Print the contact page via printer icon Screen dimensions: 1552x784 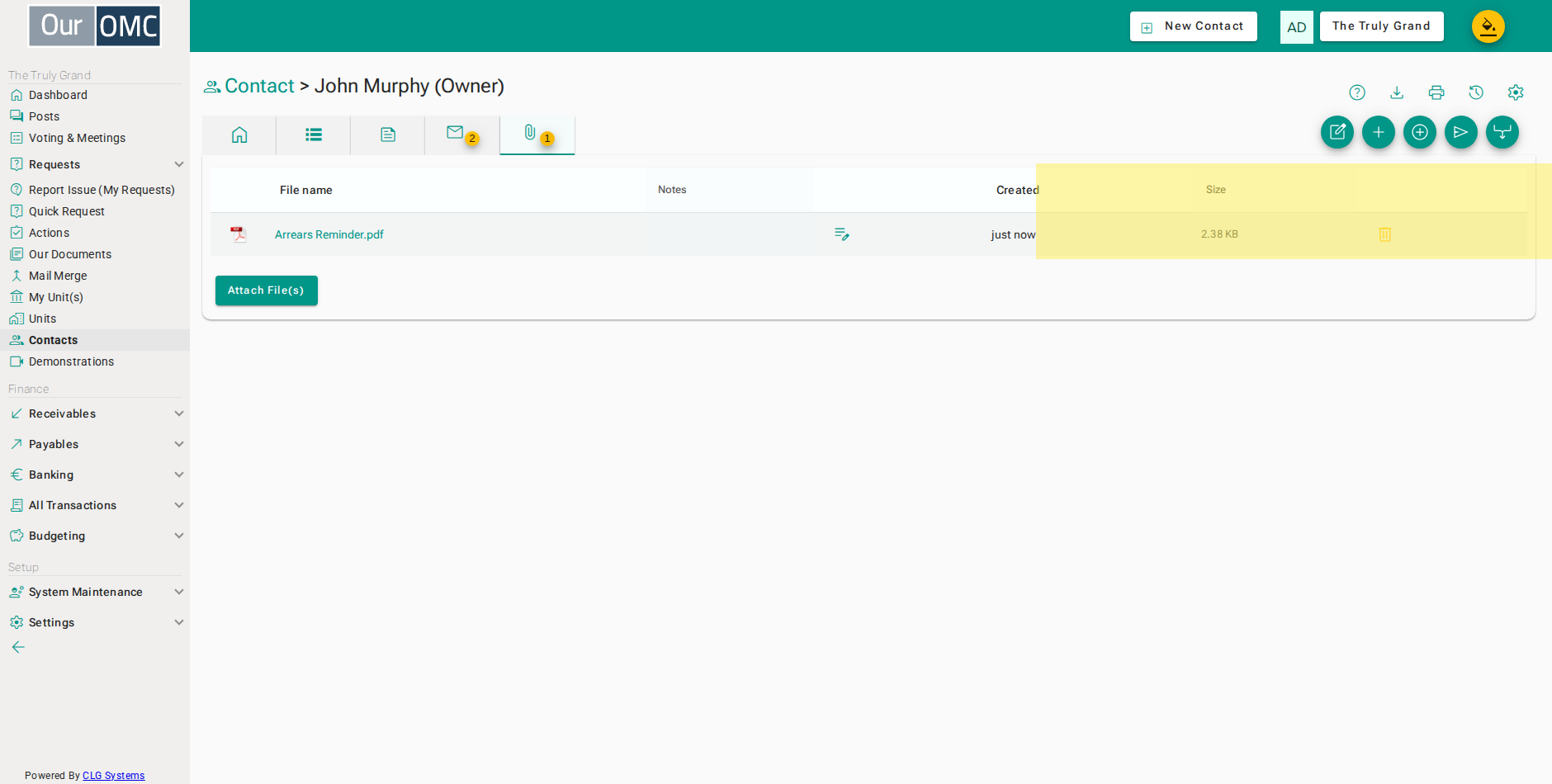[x=1436, y=92]
